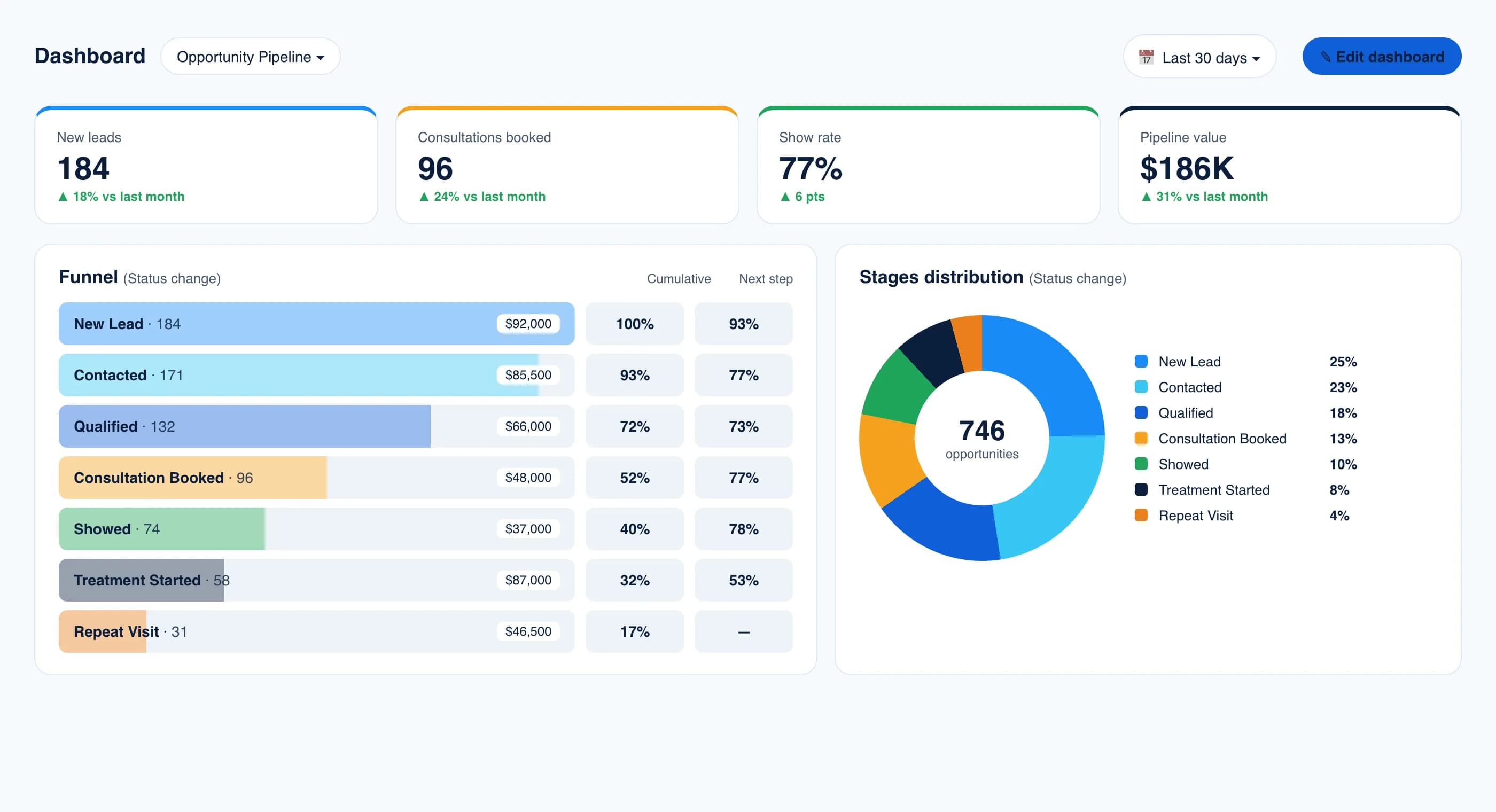Screen dimensions: 1496x812
Task: Click the Treatment Started funnel bar
Action: coord(316,580)
